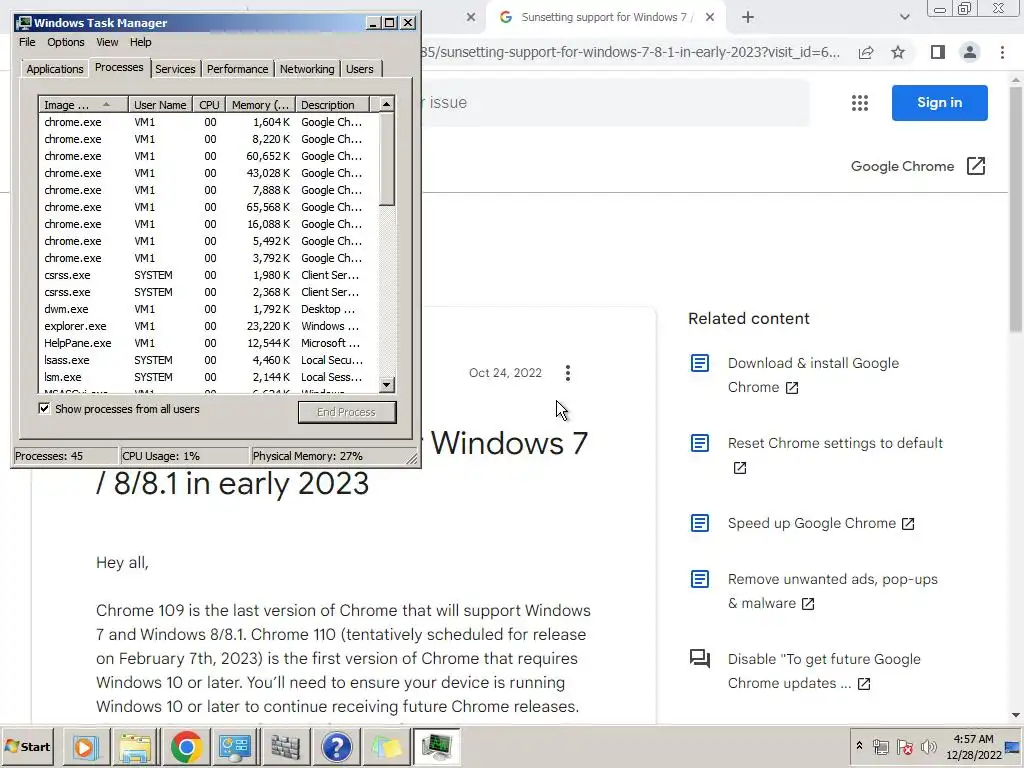Select the dwm.exe process row
Image resolution: width=1024 pixels, height=768 pixels.
coord(209,309)
